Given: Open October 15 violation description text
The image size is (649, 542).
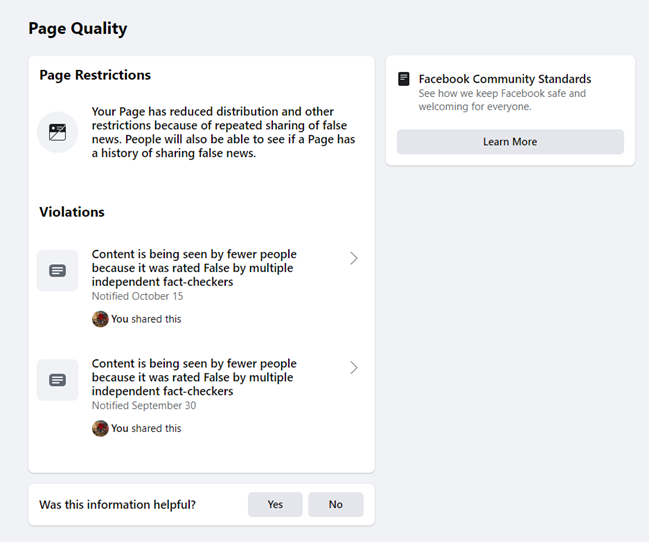Looking at the screenshot, I should (x=194, y=268).
